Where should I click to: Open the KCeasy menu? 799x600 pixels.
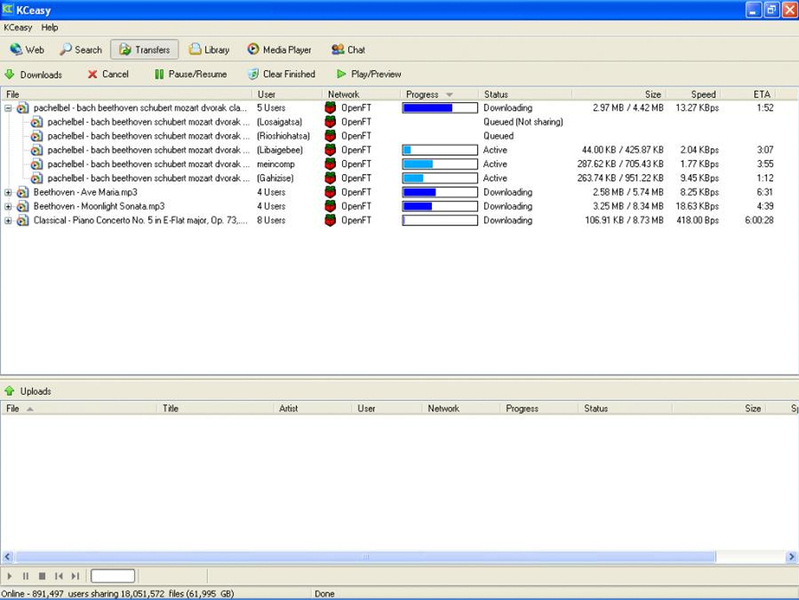point(18,28)
